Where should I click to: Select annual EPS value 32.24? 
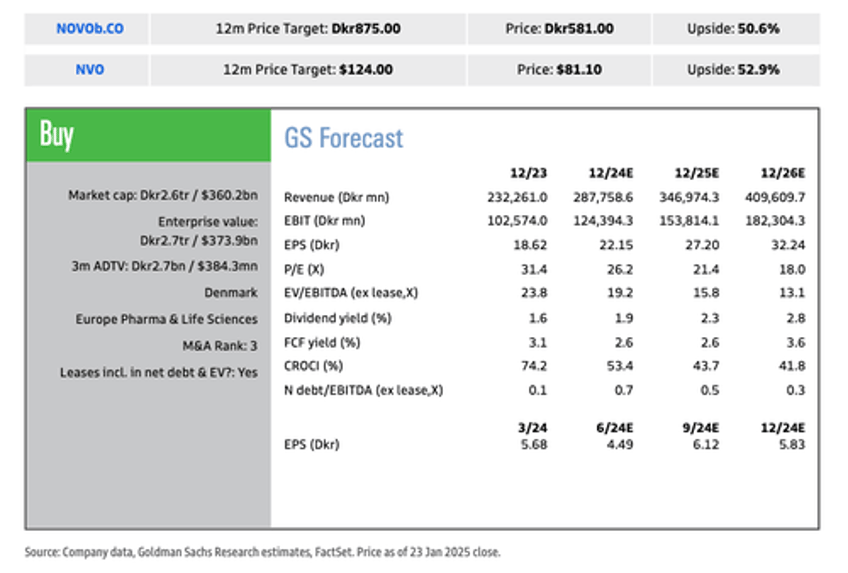click(x=788, y=245)
